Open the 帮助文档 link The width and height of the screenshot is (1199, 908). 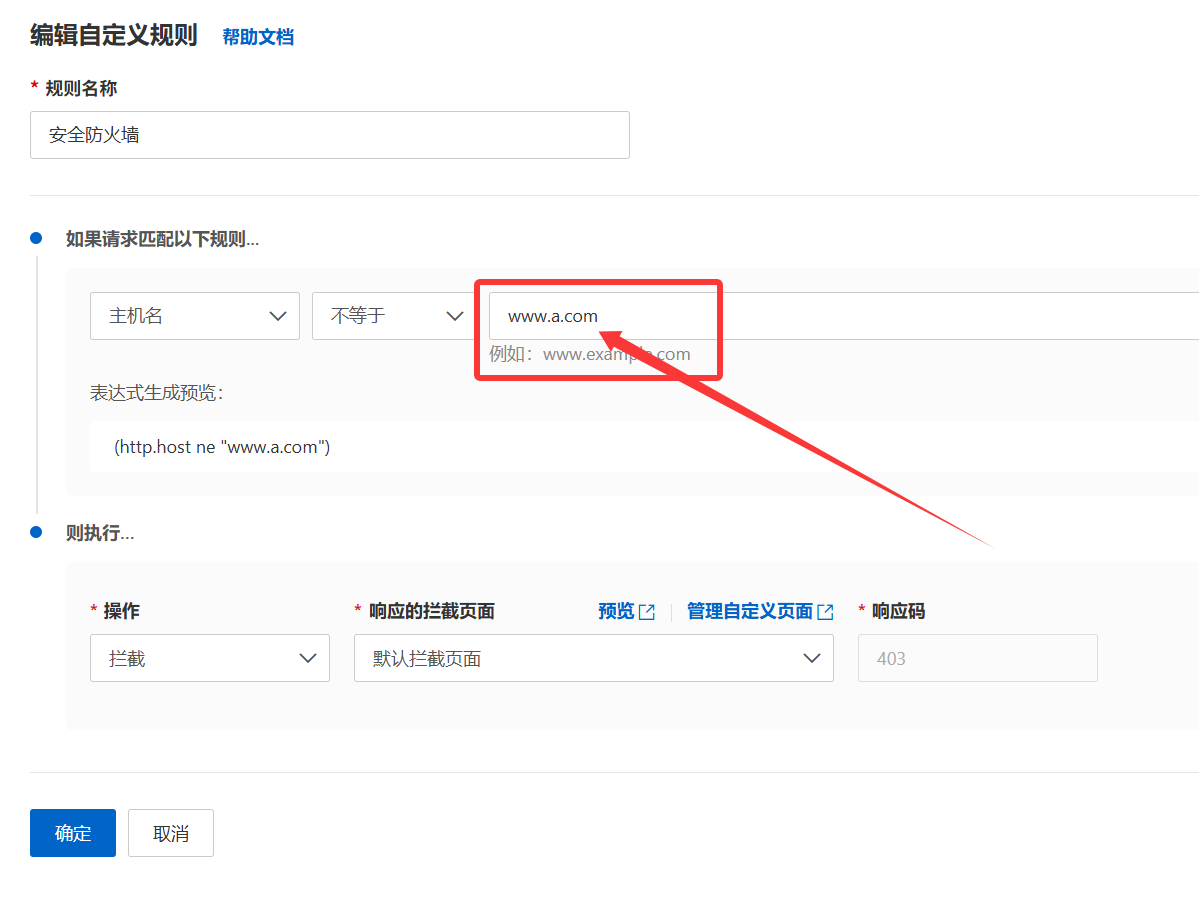click(258, 34)
